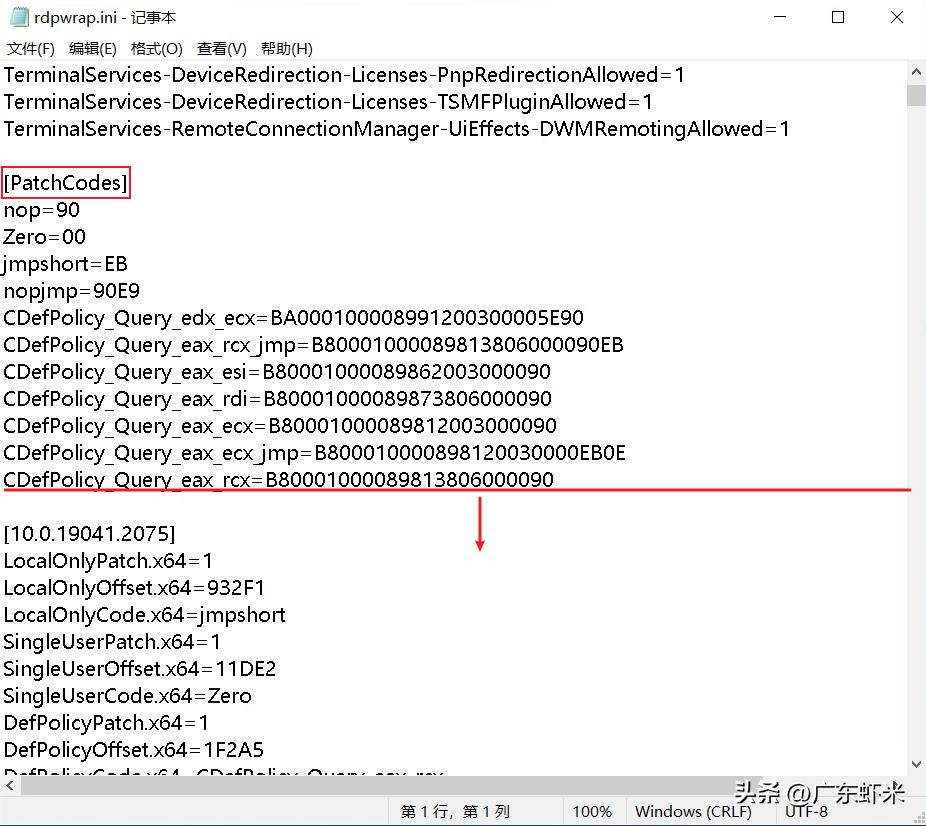Open the 查看(V) menu

coord(221,47)
